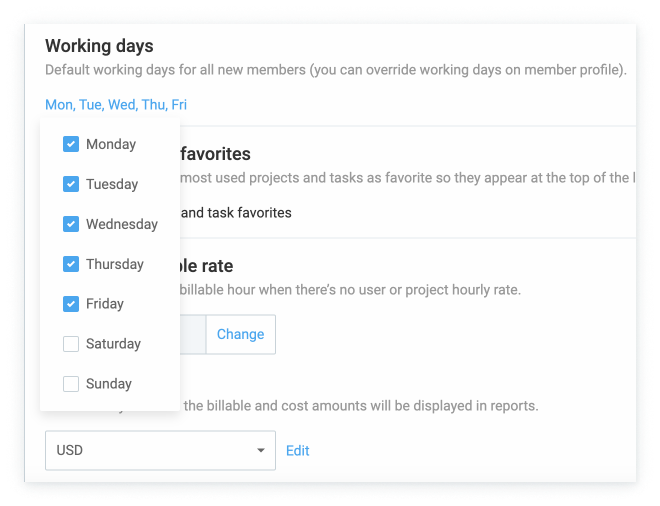Viewport: 660px width, 506px height.
Task: Check the Sunday checkbox
Action: point(71,384)
